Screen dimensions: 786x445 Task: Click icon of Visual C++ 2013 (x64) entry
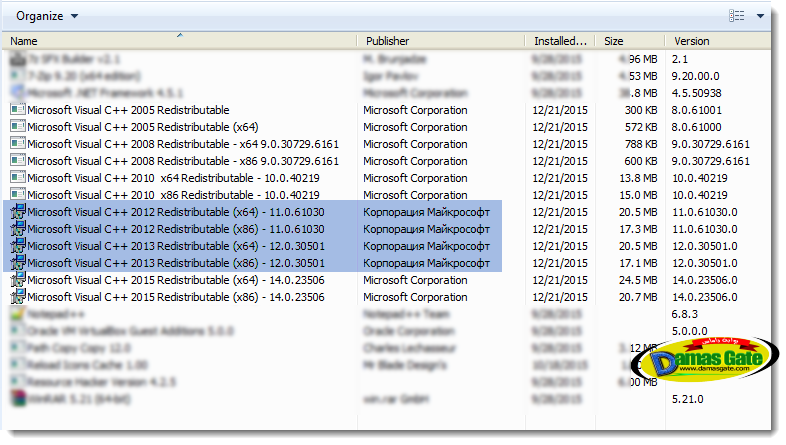tap(18, 246)
